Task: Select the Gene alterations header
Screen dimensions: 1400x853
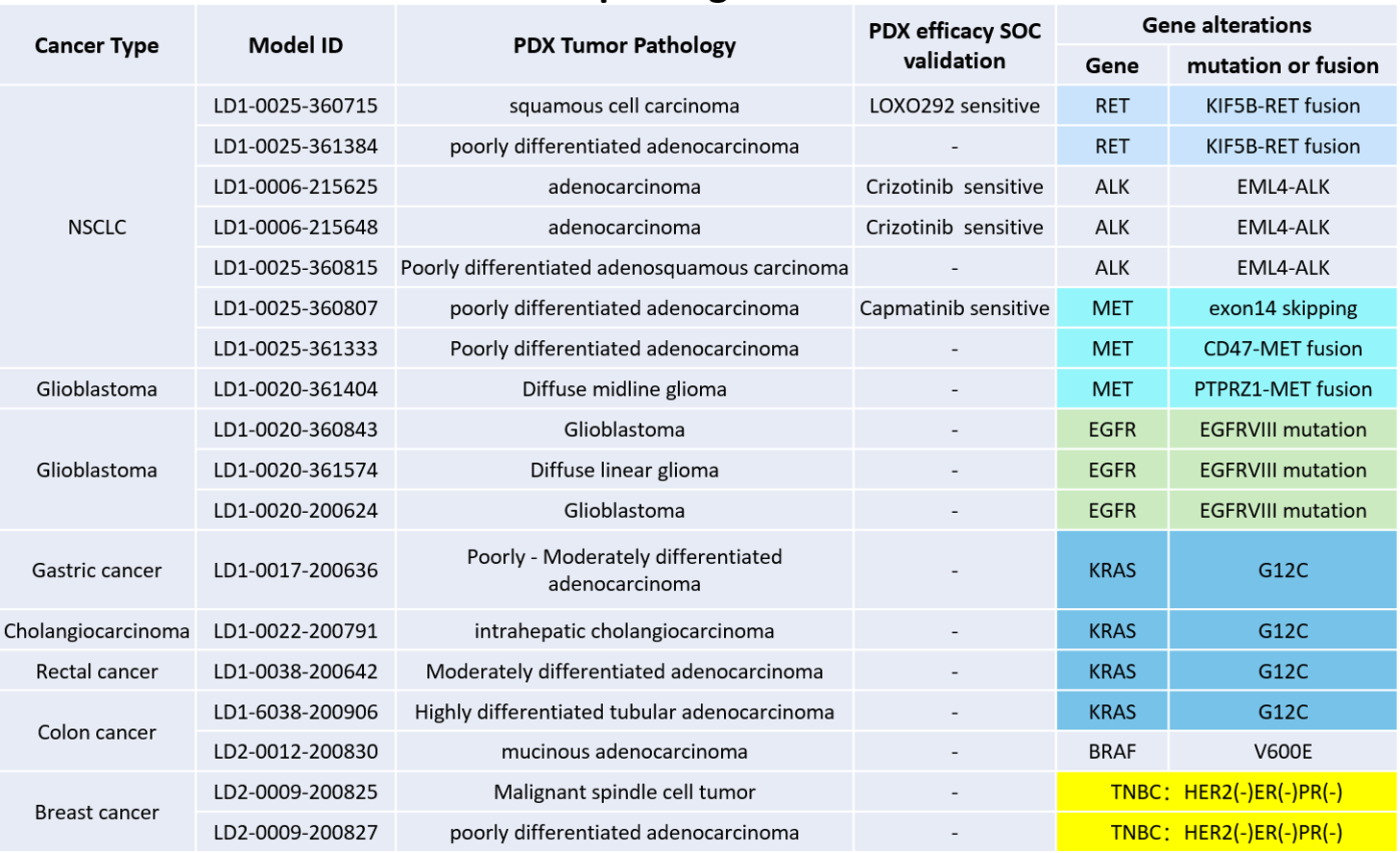Action: 1227,25
